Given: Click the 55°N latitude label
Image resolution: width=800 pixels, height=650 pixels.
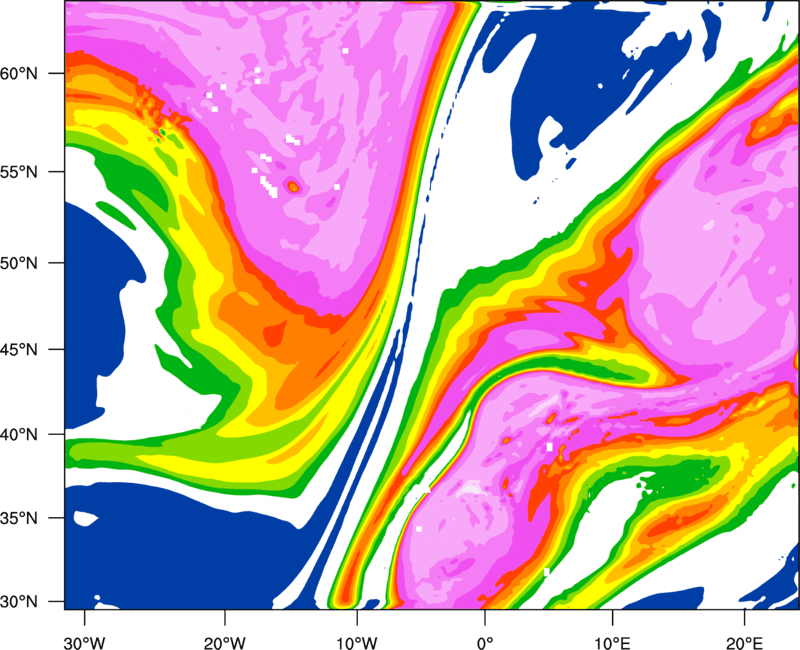Looking at the screenshot, I should (19, 172).
